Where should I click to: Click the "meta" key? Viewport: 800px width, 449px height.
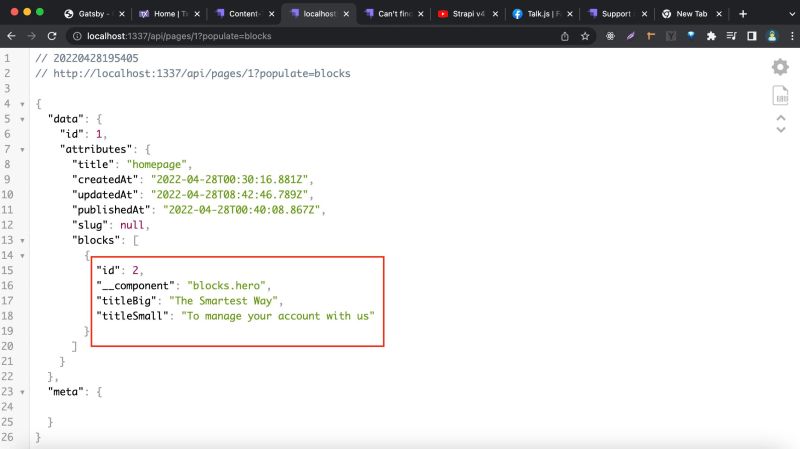65,392
